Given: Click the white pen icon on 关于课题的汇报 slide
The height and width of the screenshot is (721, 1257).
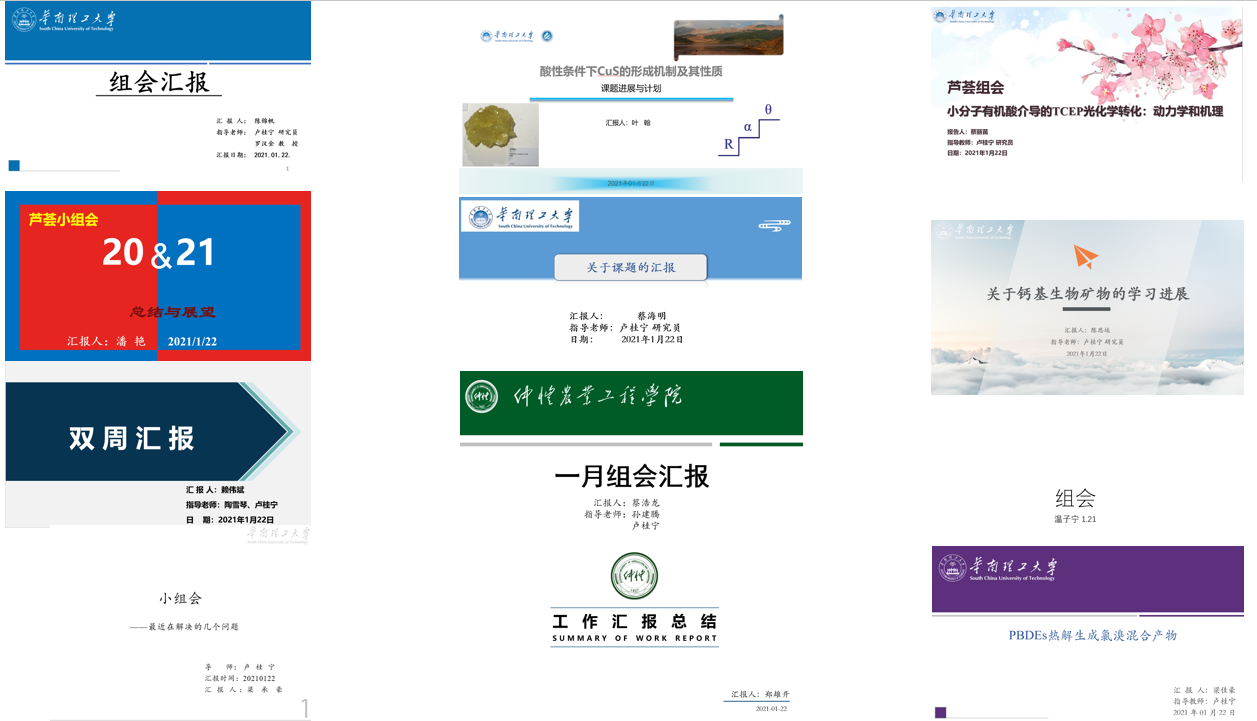Looking at the screenshot, I should (x=775, y=225).
